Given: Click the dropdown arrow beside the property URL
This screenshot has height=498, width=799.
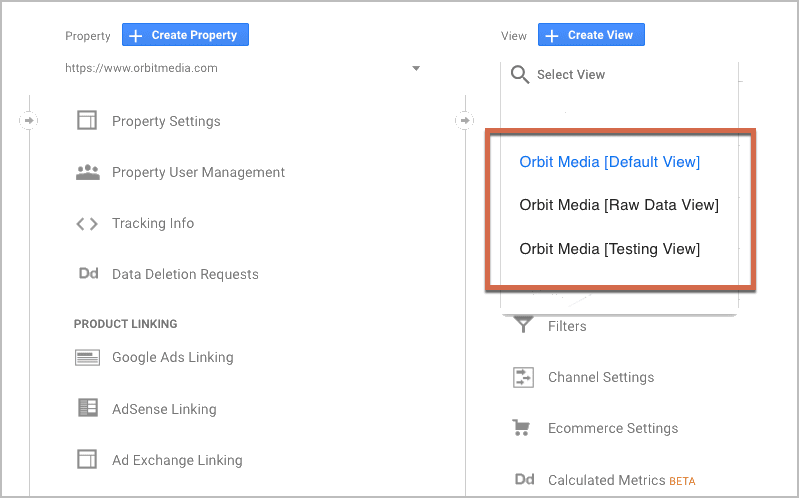Looking at the screenshot, I should [x=416, y=68].
